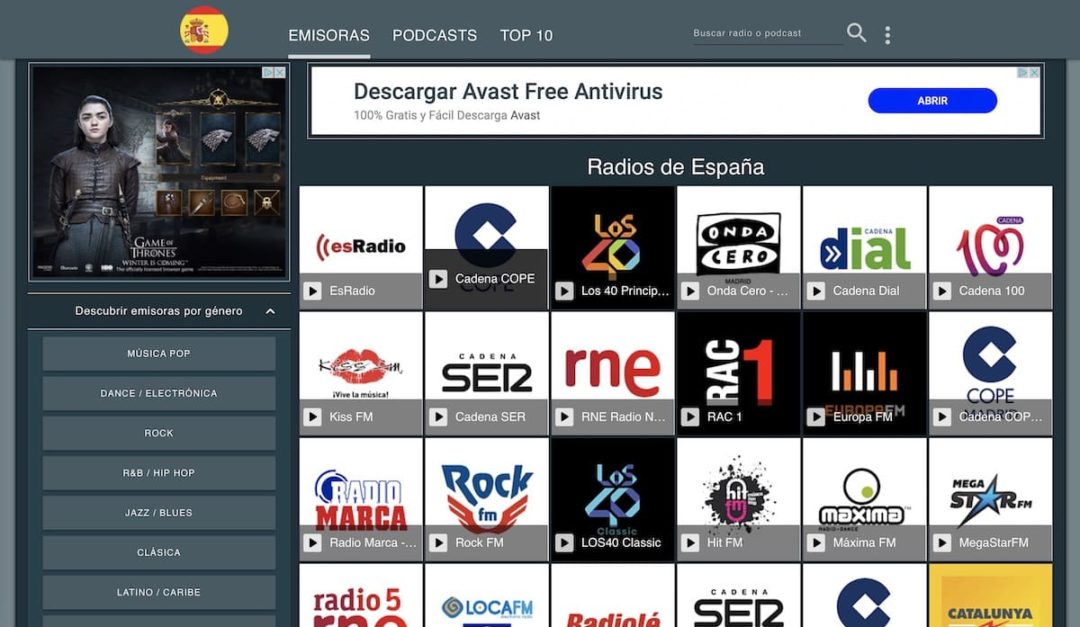Click ABRIR on the Avast advertisement

click(x=932, y=101)
